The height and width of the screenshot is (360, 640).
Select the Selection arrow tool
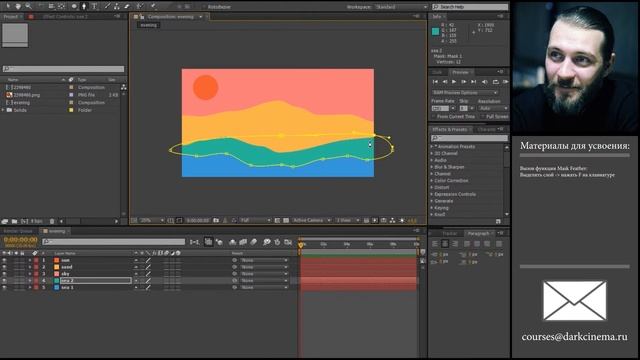click(8, 6)
